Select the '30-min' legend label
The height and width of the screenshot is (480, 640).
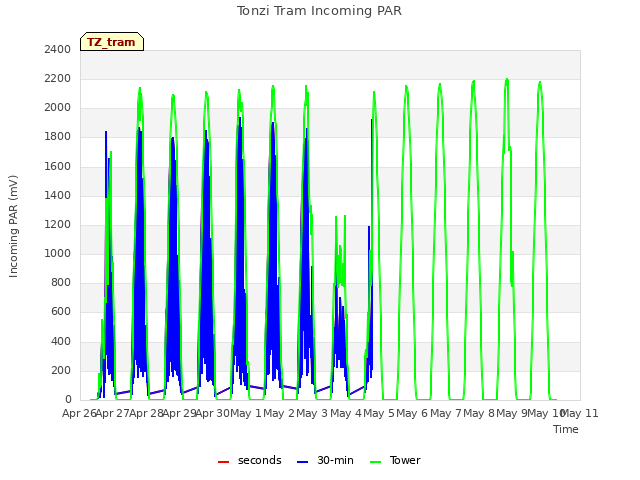coord(335,460)
